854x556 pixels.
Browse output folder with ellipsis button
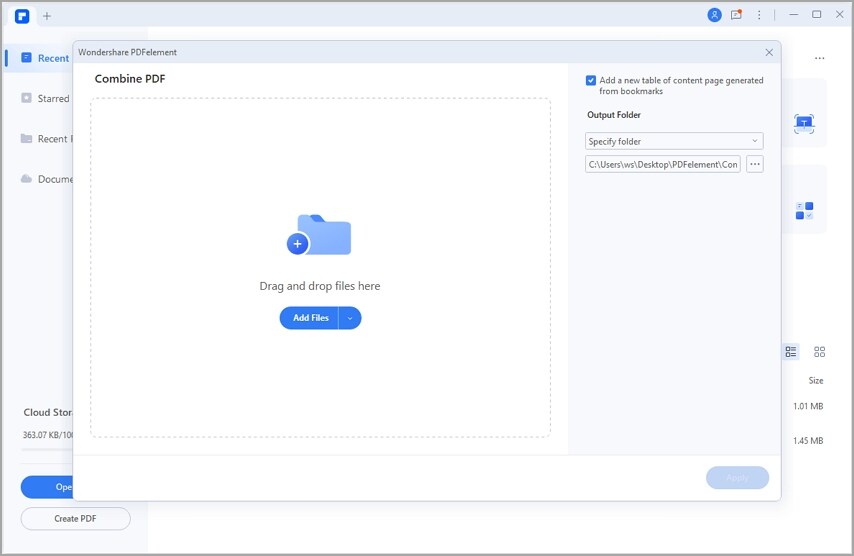click(754, 164)
